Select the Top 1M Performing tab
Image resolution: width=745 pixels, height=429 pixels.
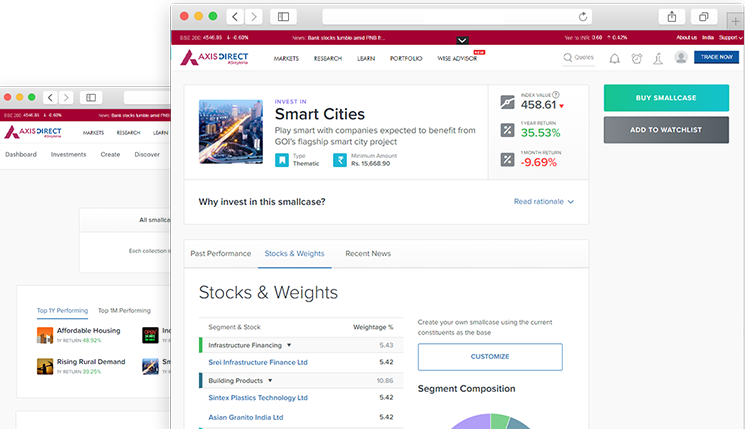tap(124, 311)
